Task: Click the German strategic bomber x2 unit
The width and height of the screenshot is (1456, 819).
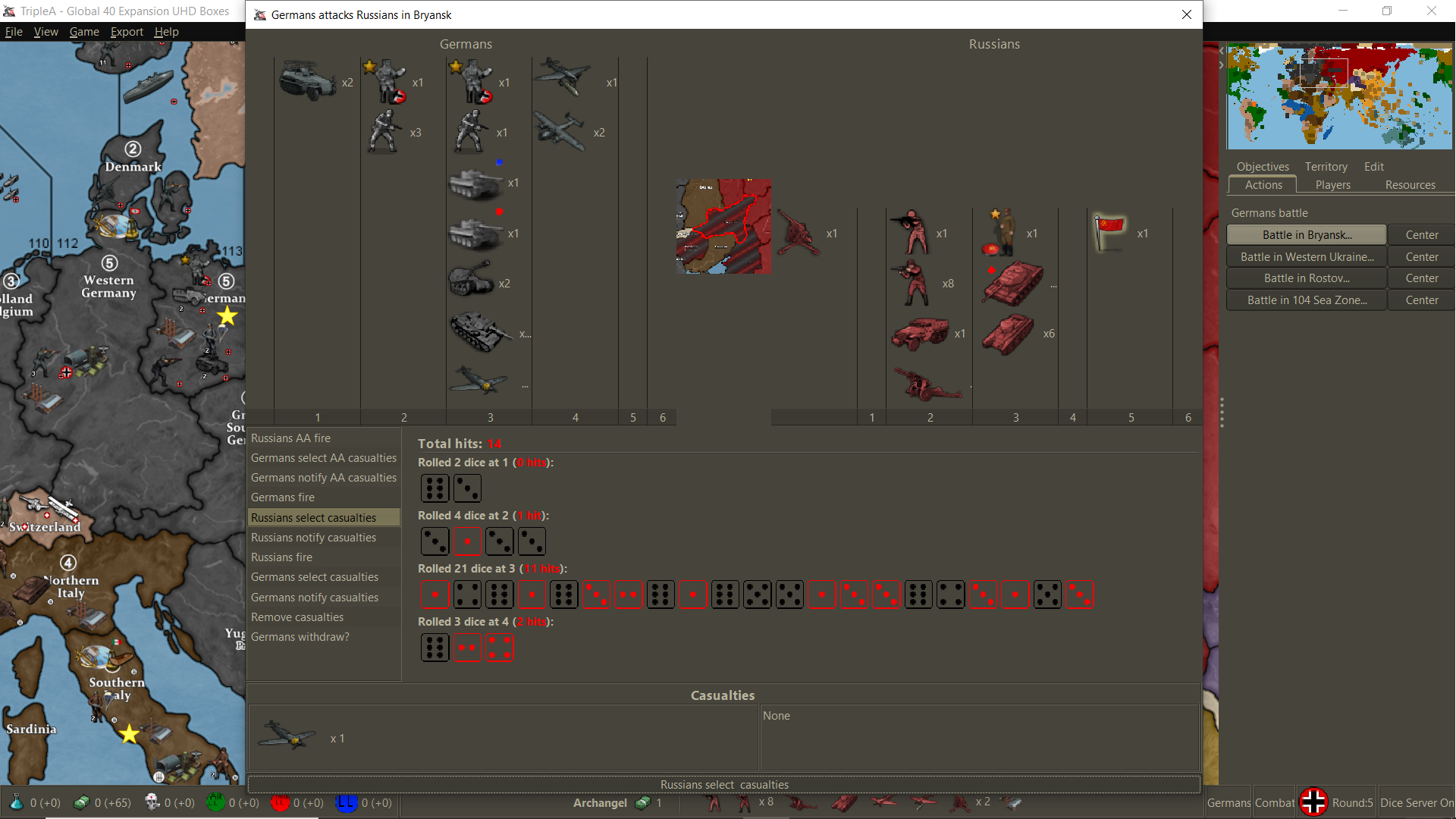Action: point(560,131)
